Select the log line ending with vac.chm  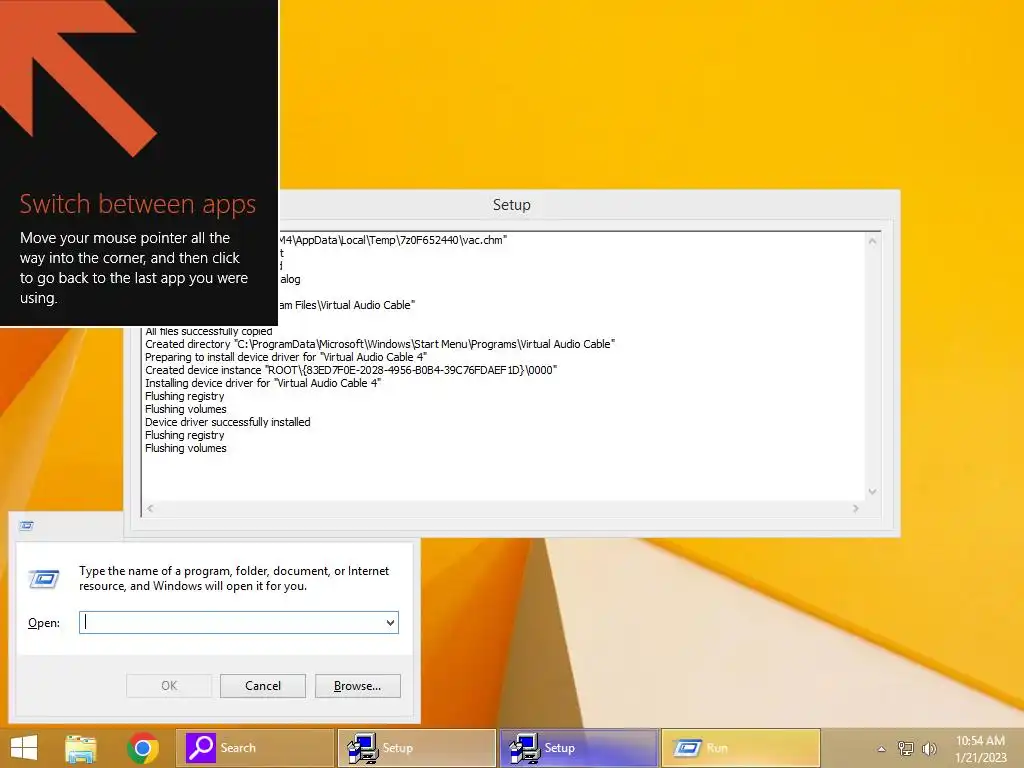point(392,240)
